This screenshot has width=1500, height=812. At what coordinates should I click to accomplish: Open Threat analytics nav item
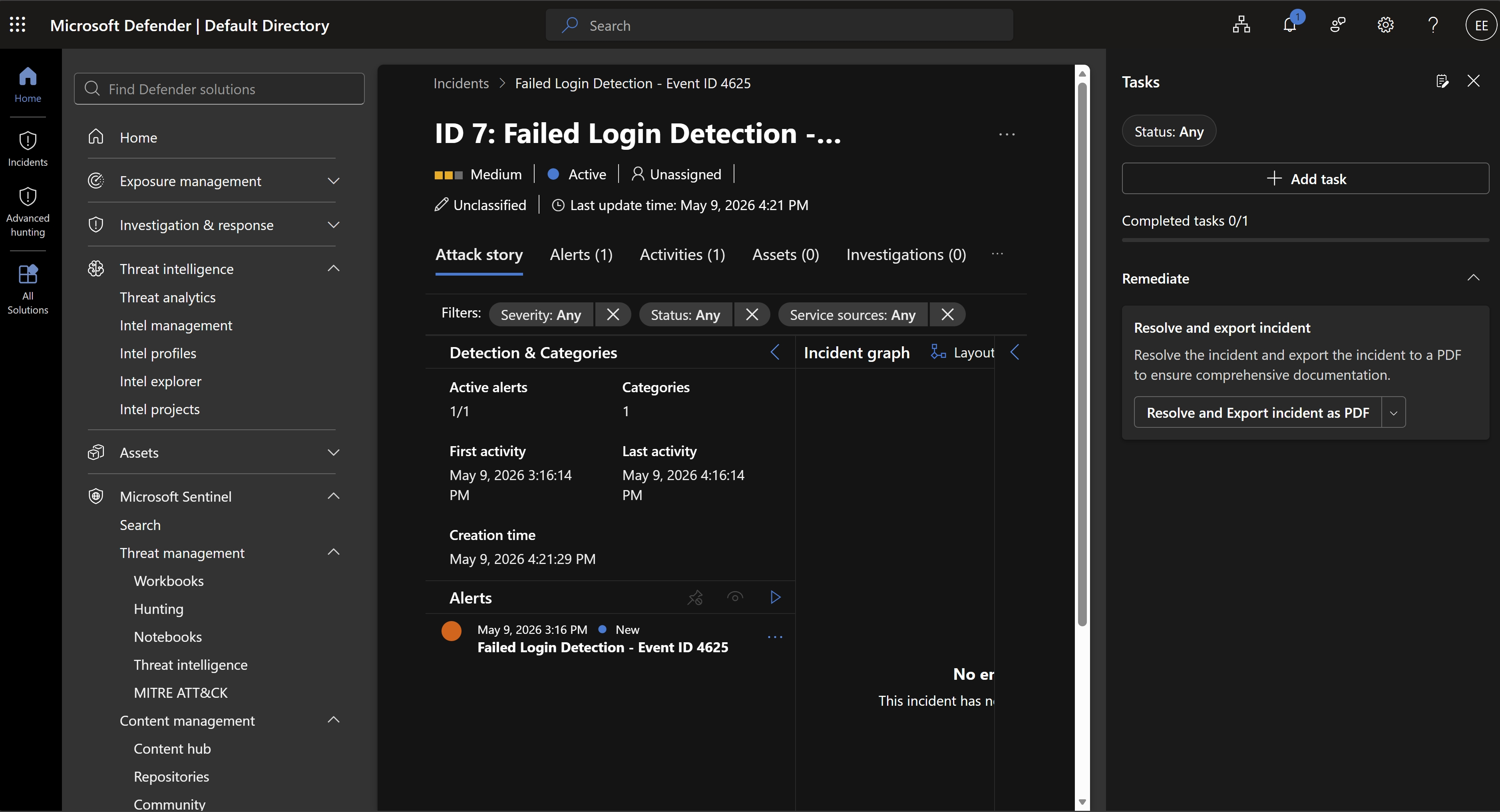coord(167,297)
